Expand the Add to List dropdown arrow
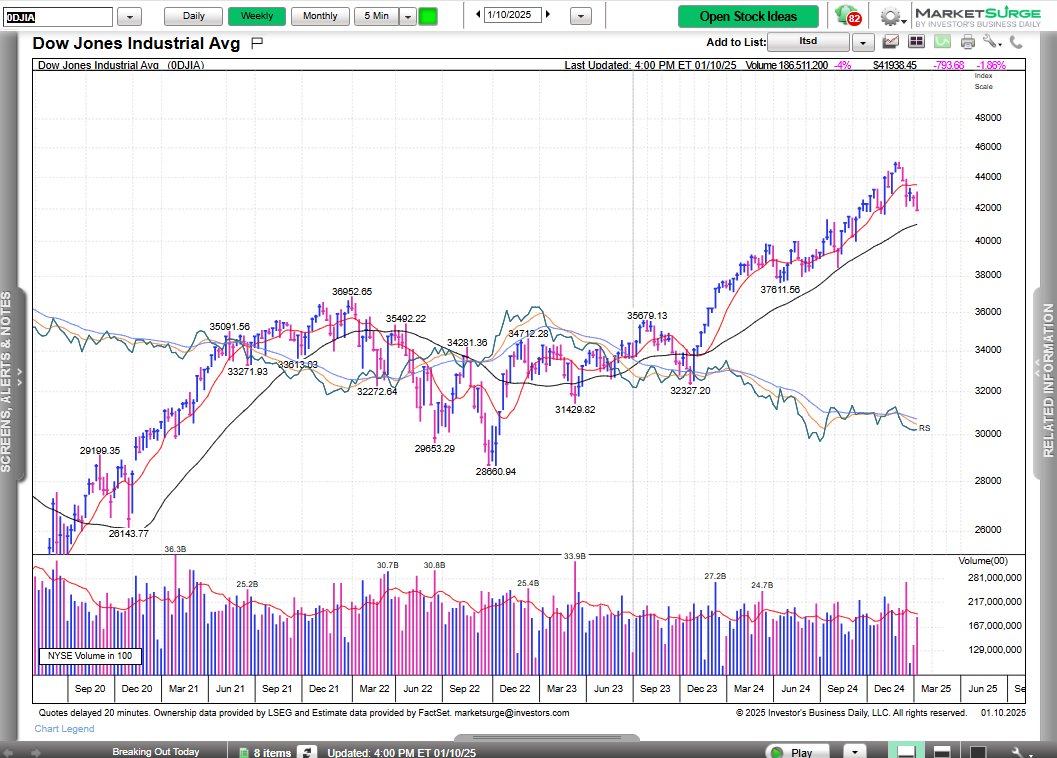 (863, 42)
